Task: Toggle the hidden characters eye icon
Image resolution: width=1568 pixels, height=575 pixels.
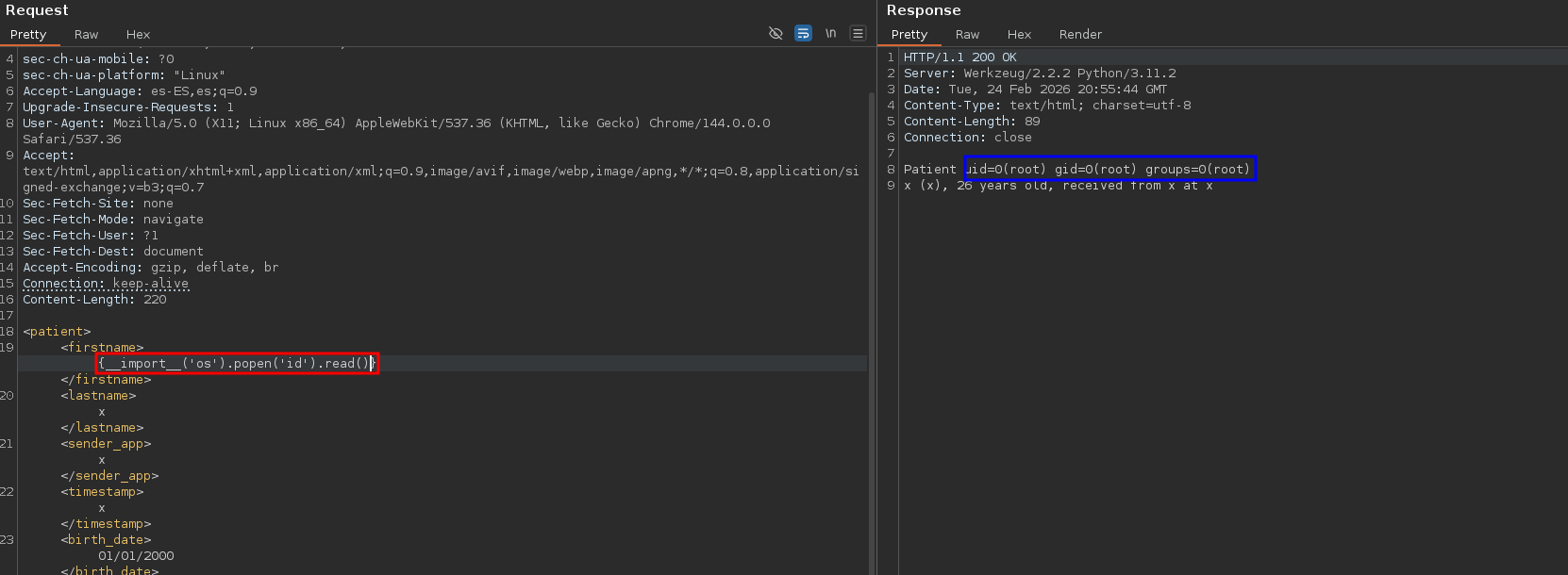Action: [776, 34]
